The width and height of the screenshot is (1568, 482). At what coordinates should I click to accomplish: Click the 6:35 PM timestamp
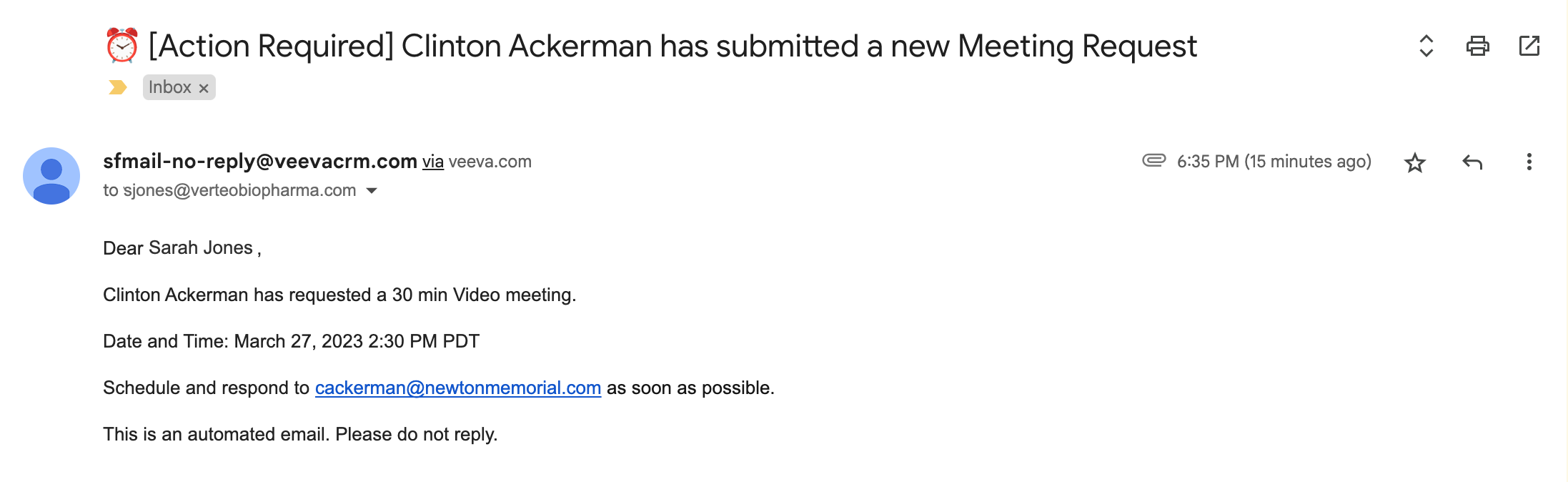point(1274,162)
